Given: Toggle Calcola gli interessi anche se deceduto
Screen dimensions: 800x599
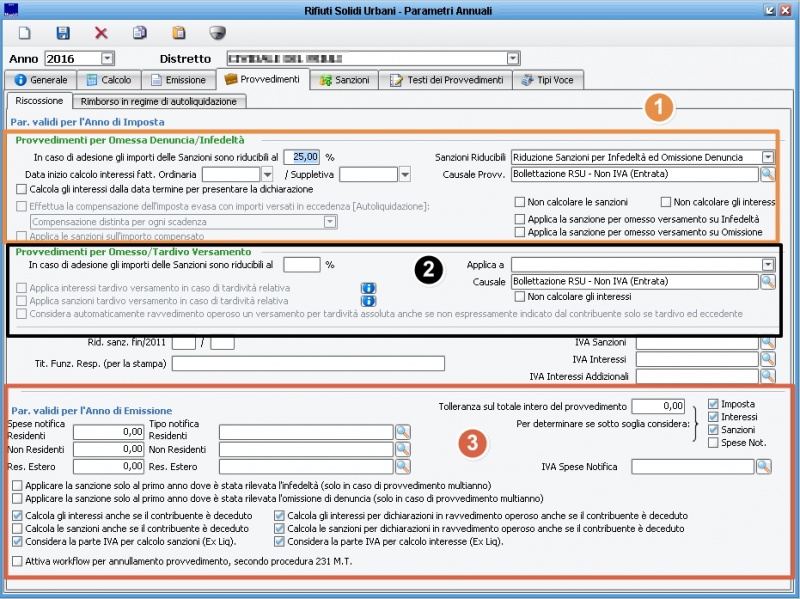Looking at the screenshot, I should [17, 515].
